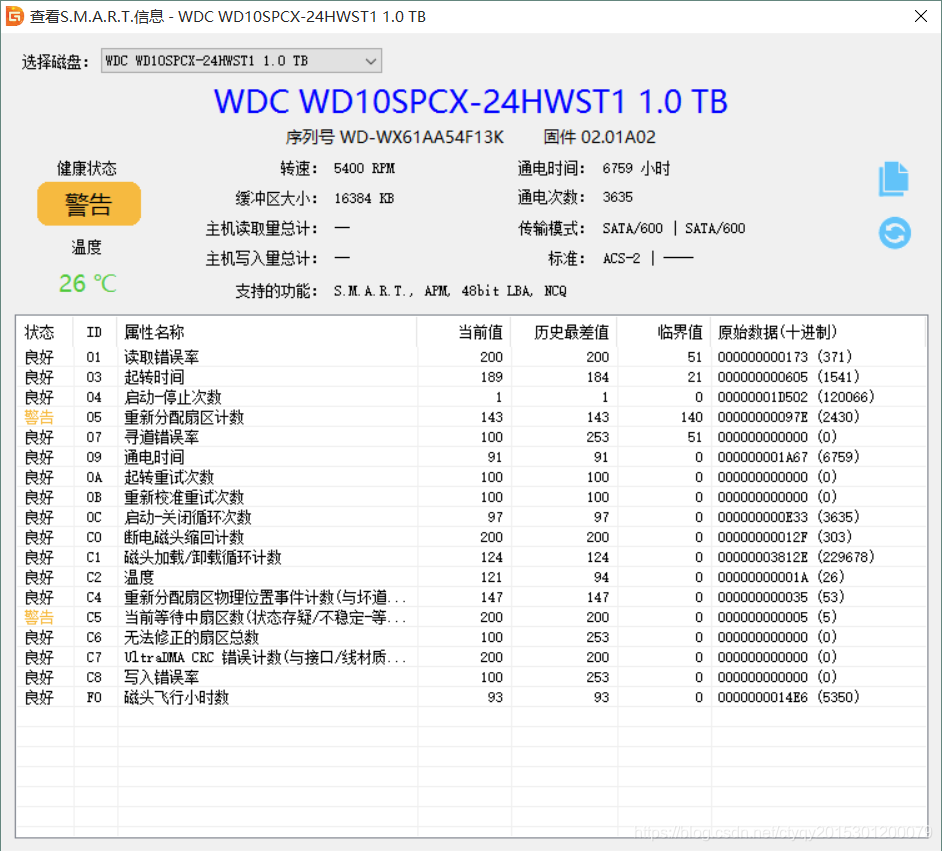Click the firmware version 02.01A02

[x=618, y=138]
